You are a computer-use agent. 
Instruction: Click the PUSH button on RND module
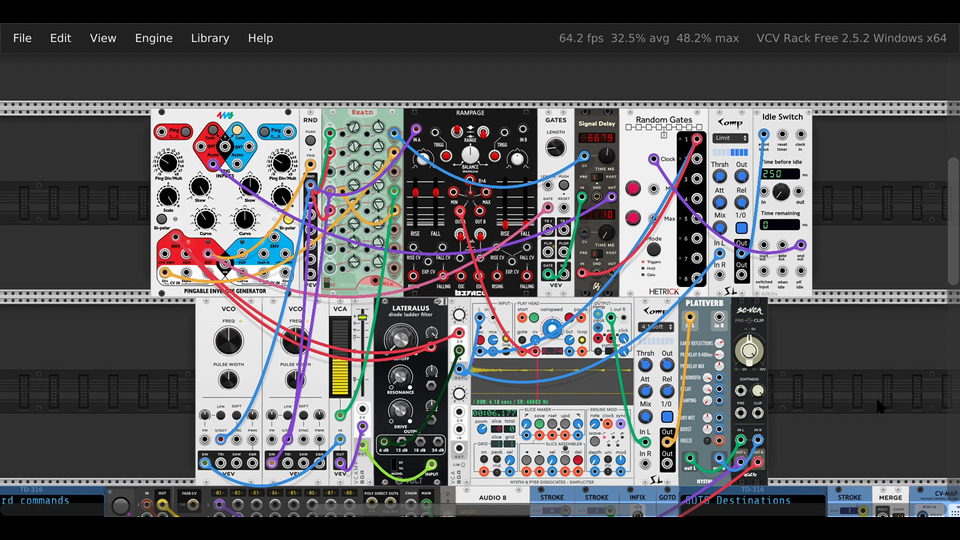(x=310, y=140)
